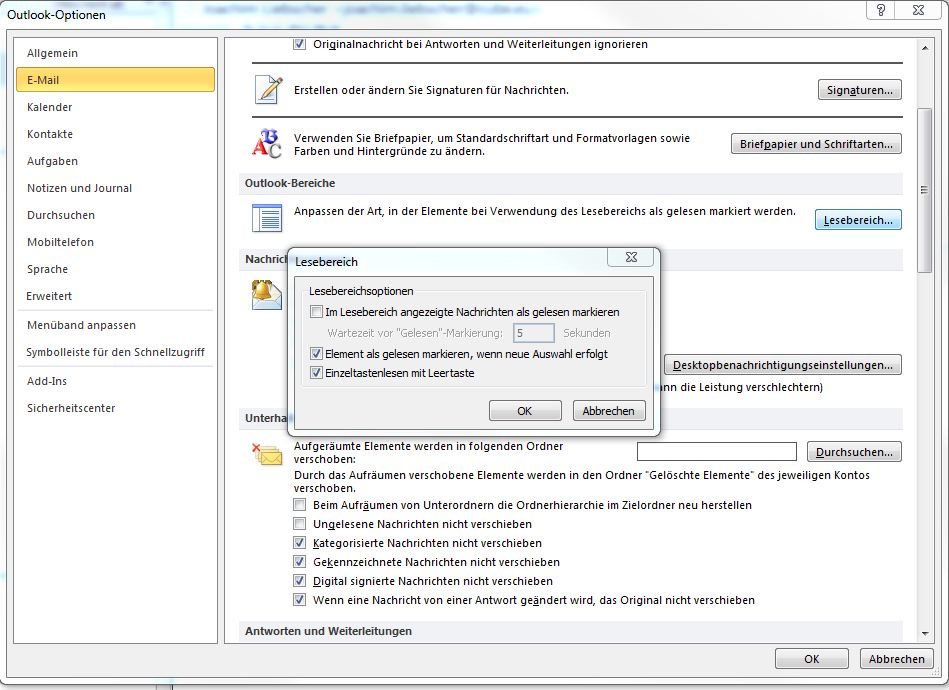Uncheck 'Kategorisierte Nachrichten nicht verschieben'
Image resolution: width=949 pixels, height=690 pixels.
[299, 543]
